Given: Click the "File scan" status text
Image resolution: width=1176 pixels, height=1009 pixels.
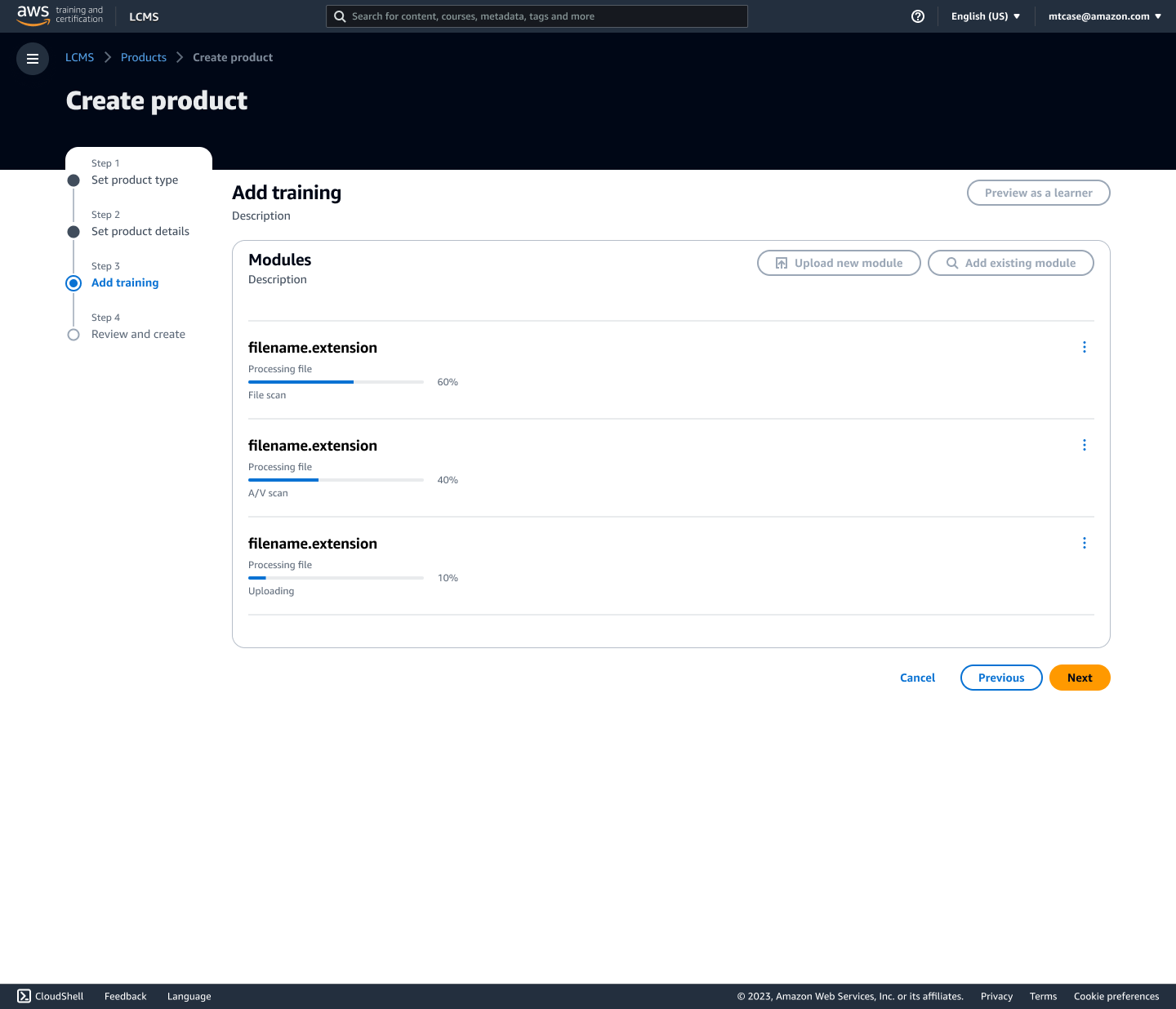Looking at the screenshot, I should (267, 395).
